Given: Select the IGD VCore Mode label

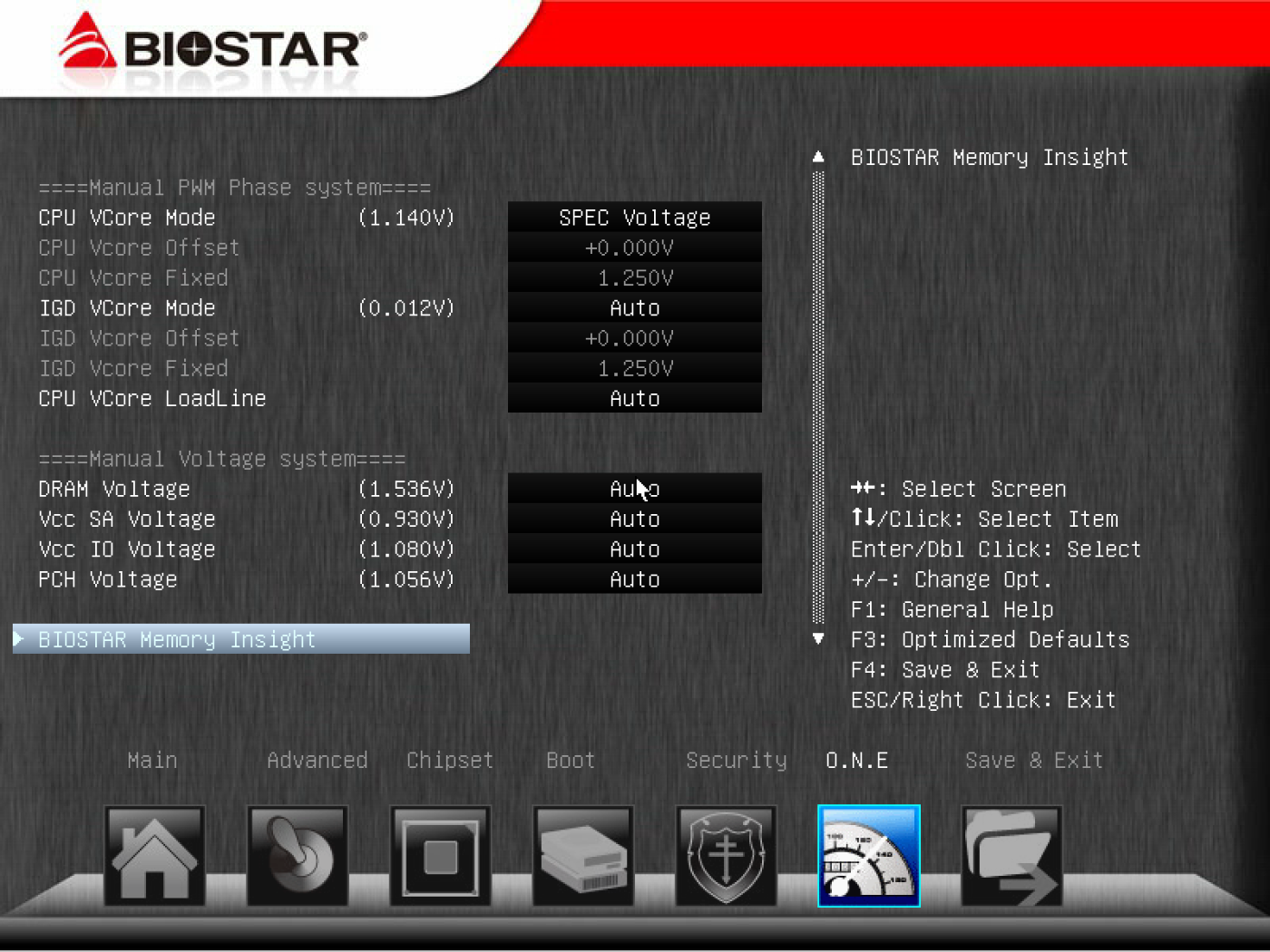Looking at the screenshot, I should 127,308.
